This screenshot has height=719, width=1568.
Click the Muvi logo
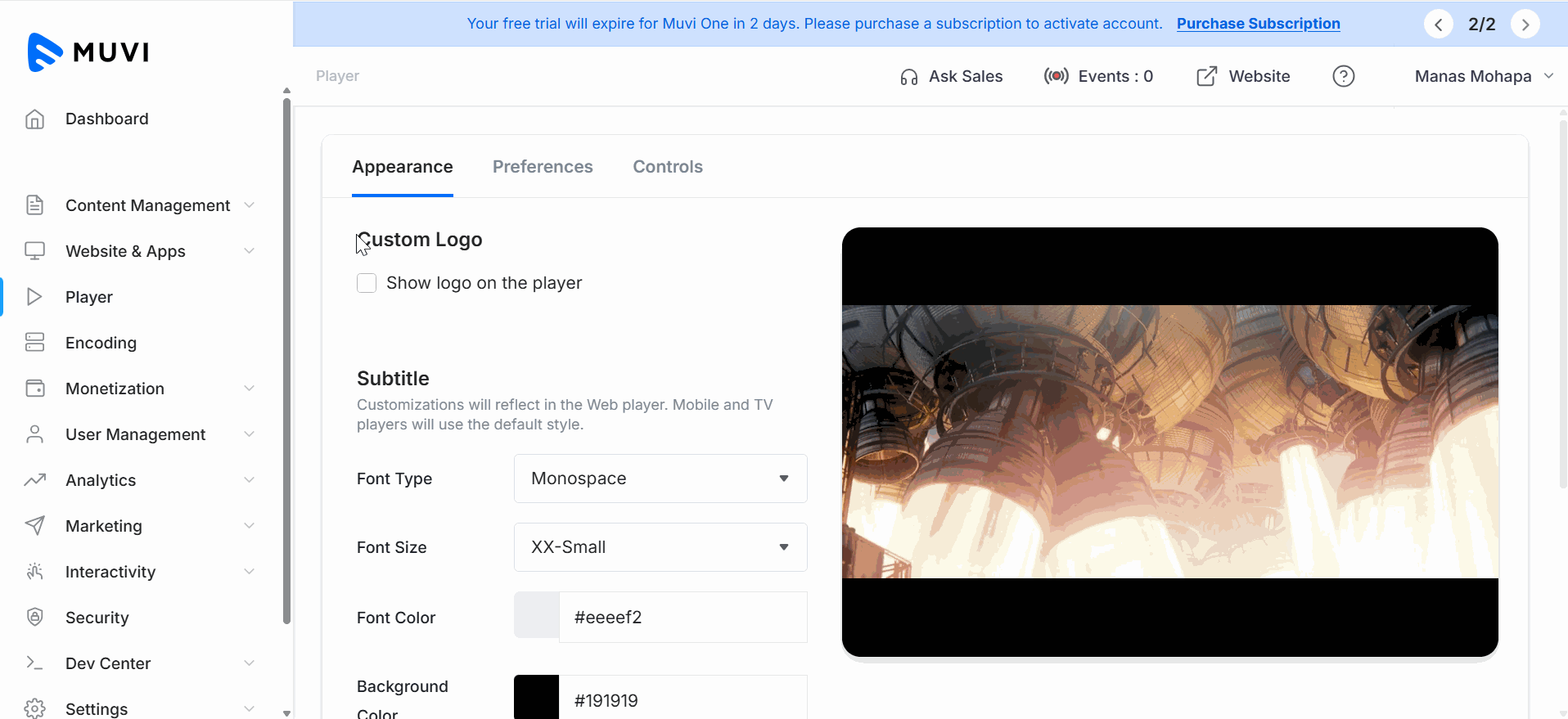point(88,52)
